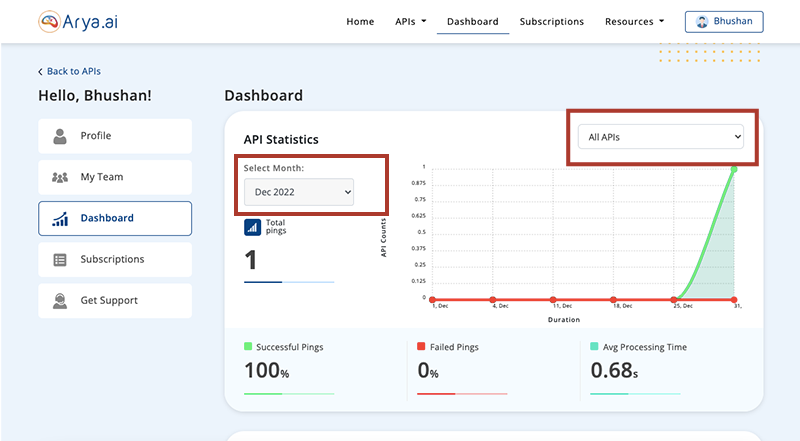Click the green data point at chart peak
Image resolution: width=800 pixels, height=441 pixels.
click(x=734, y=169)
